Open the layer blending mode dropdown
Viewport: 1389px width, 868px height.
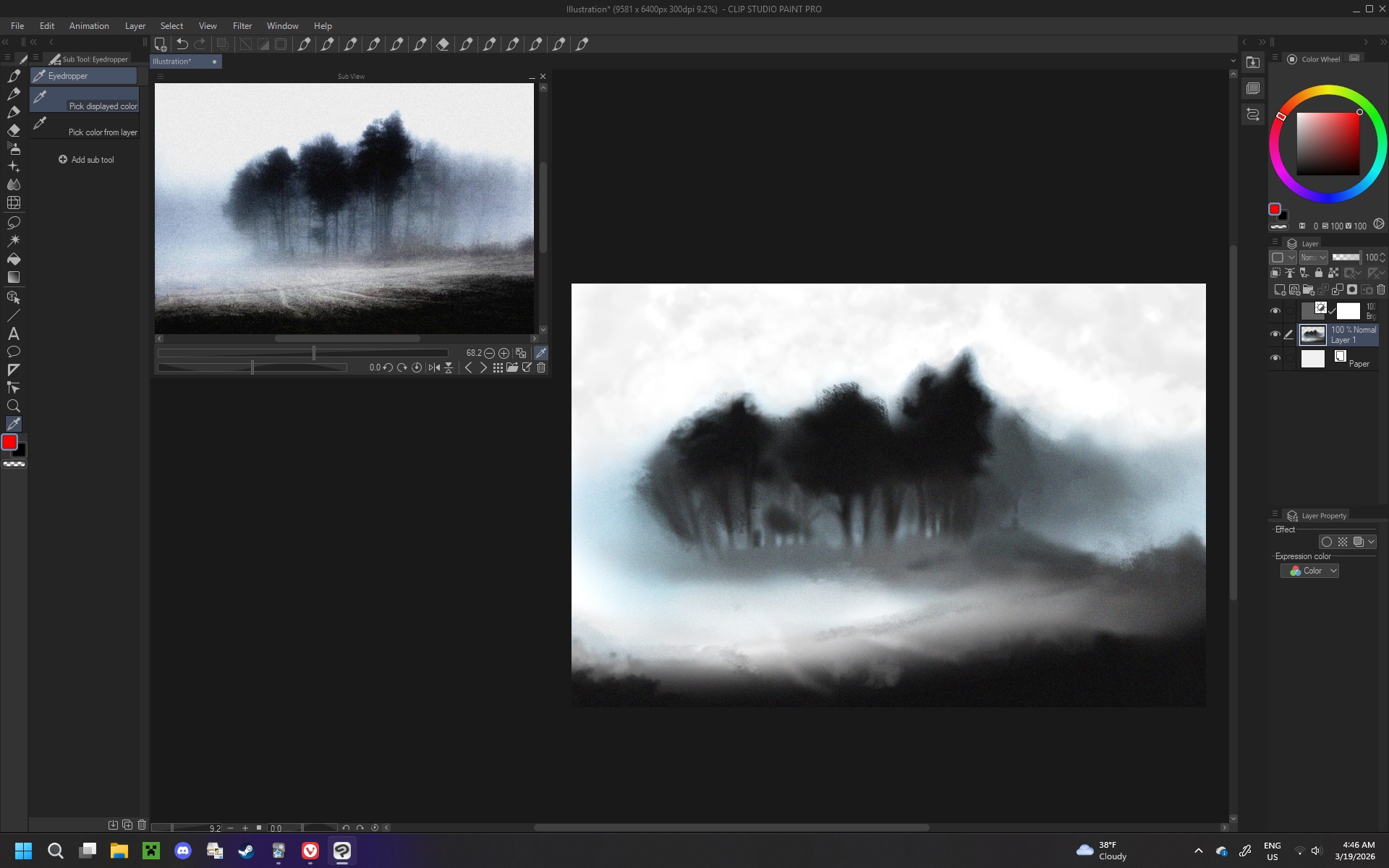[1313, 258]
